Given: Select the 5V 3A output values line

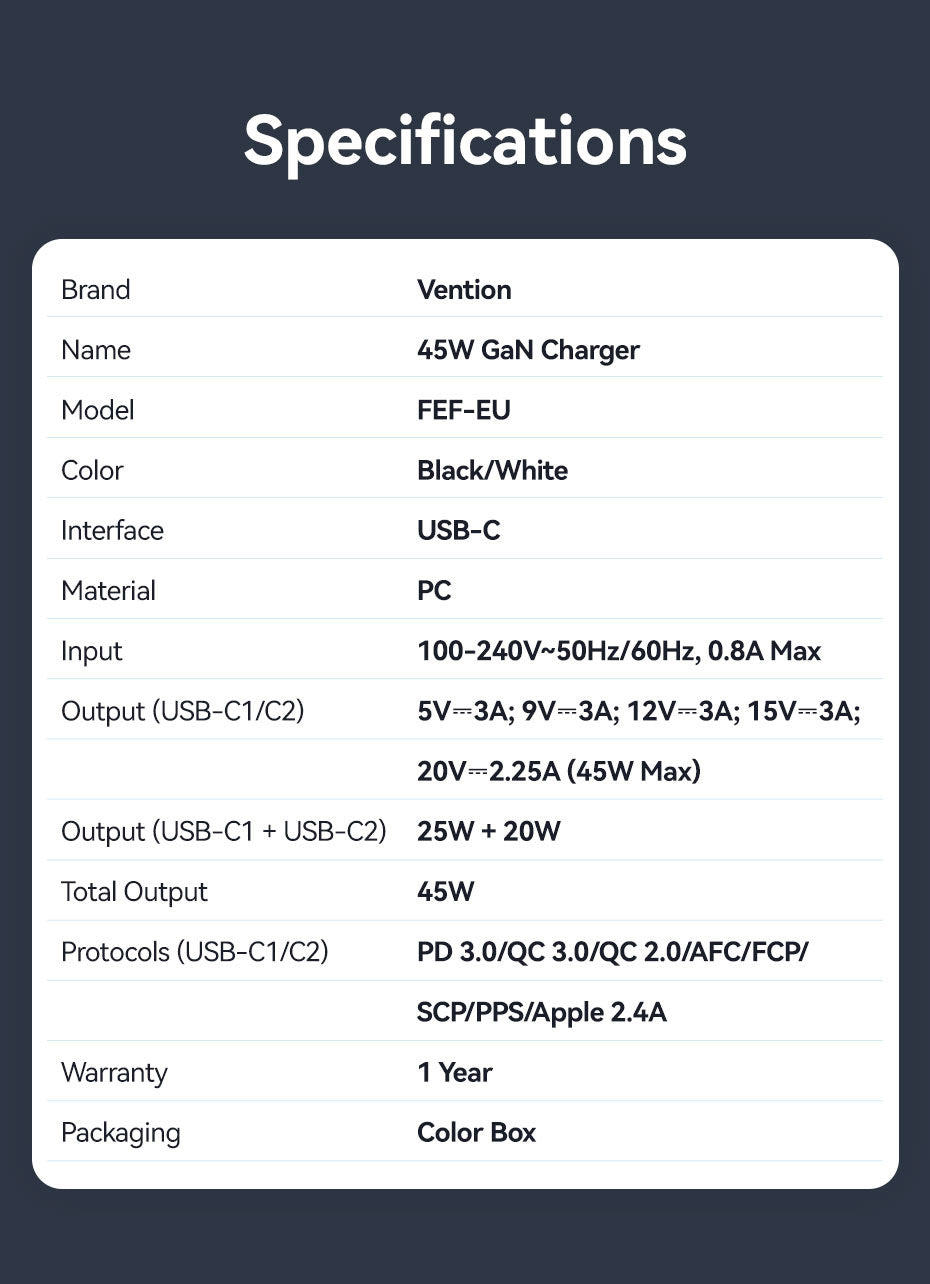Looking at the screenshot, I should click(x=639, y=712).
